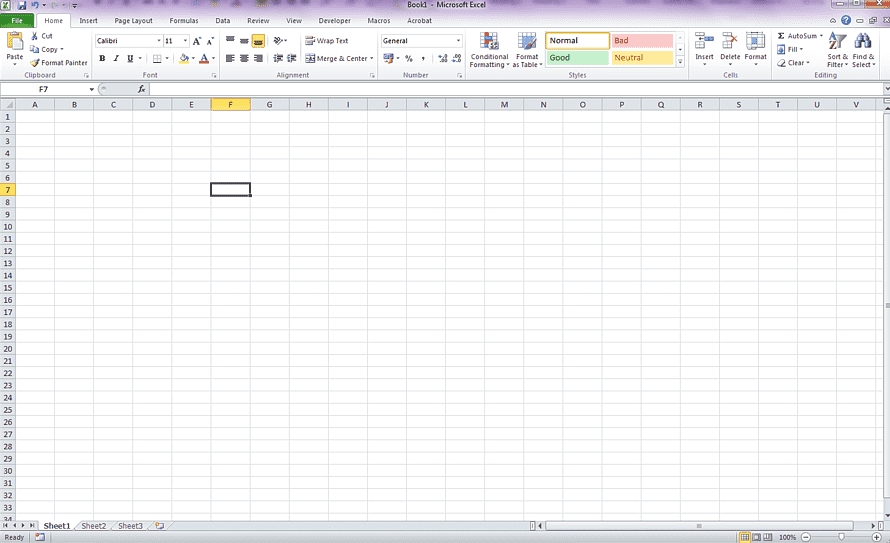This screenshot has width=890, height=543.
Task: Click the Cut scissors icon
Action: pyautogui.click(x=35, y=36)
